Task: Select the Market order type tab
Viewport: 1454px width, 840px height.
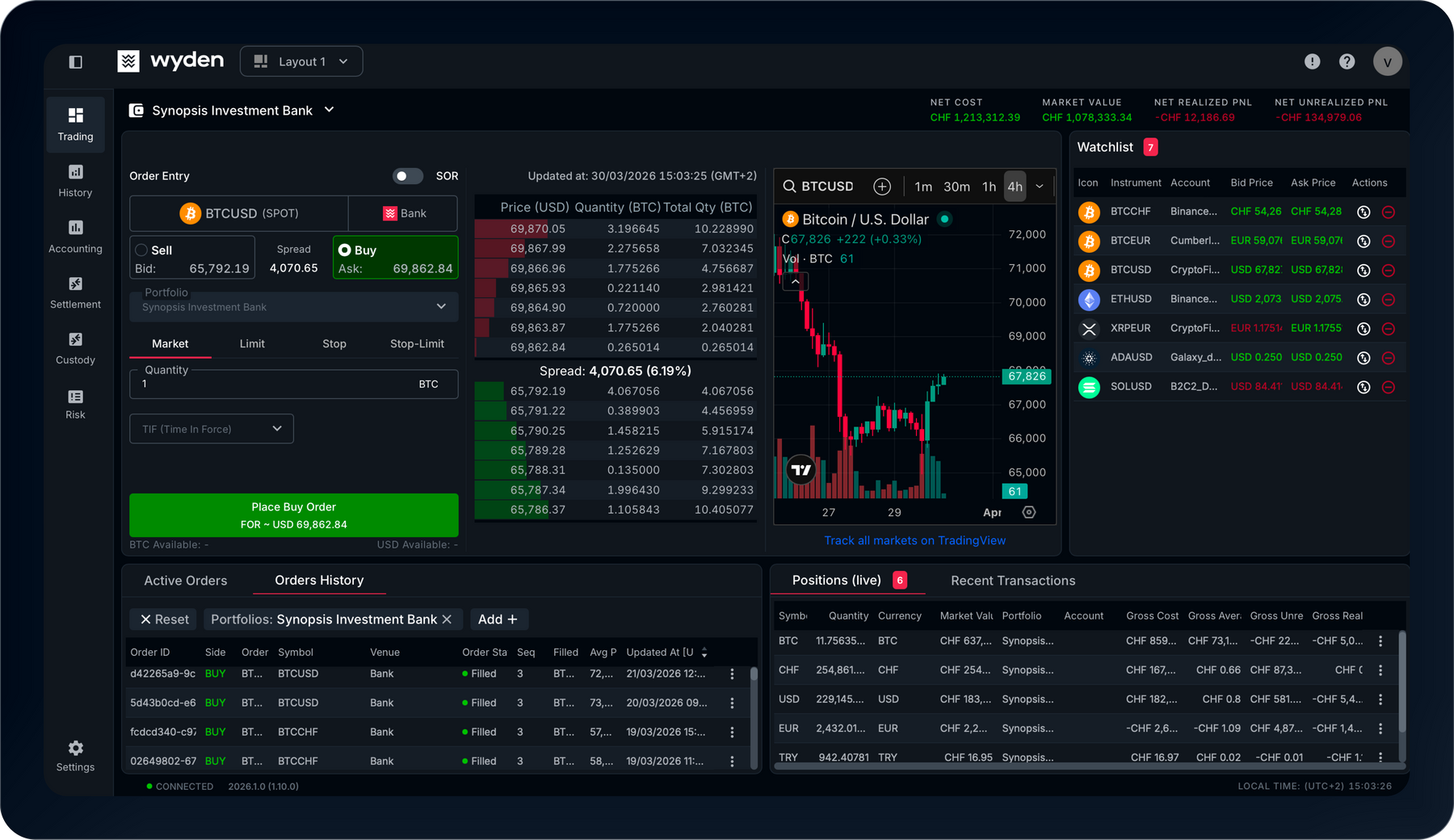Action: pyautogui.click(x=170, y=344)
